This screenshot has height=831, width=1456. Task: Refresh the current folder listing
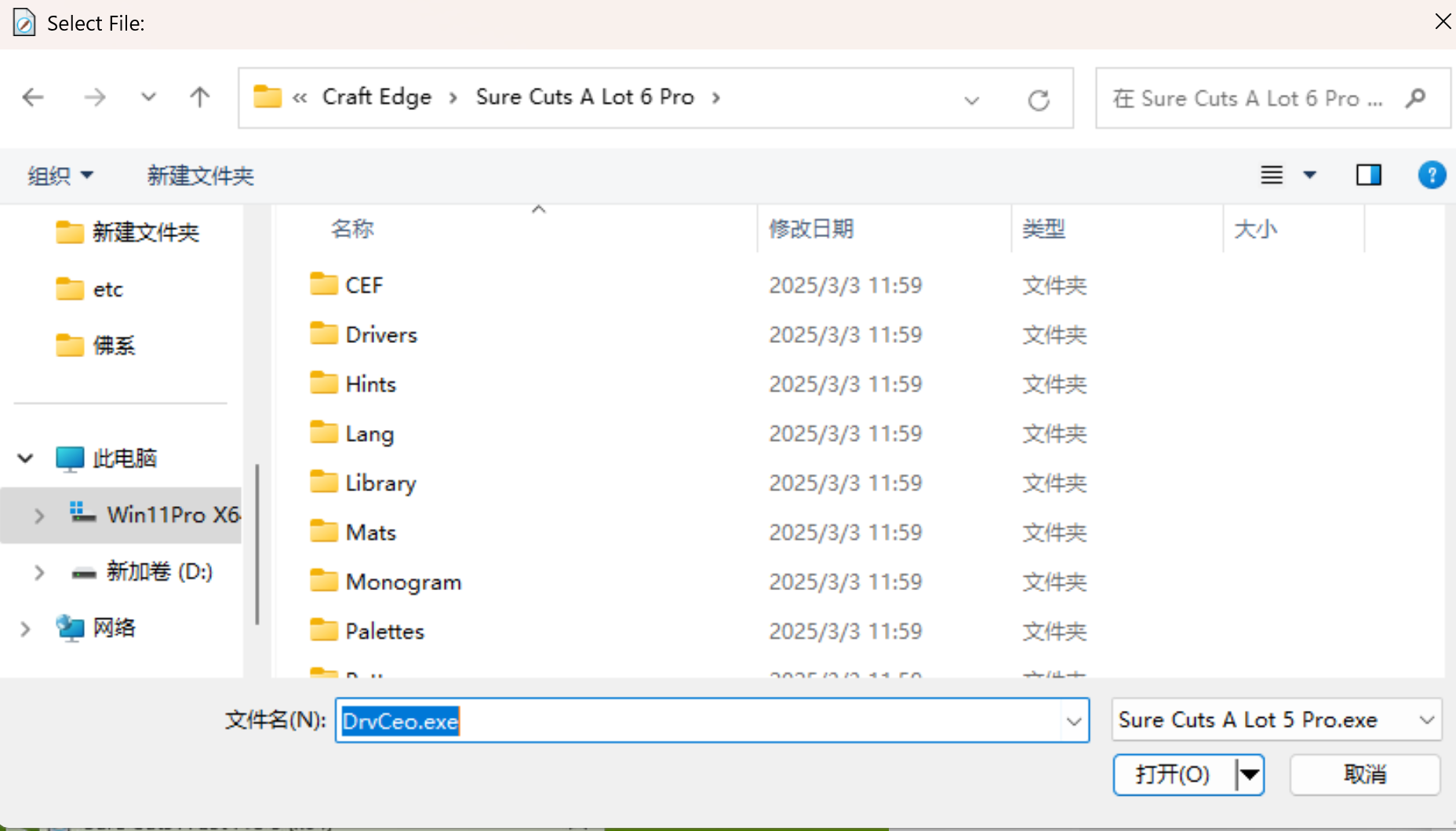pos(1038,100)
